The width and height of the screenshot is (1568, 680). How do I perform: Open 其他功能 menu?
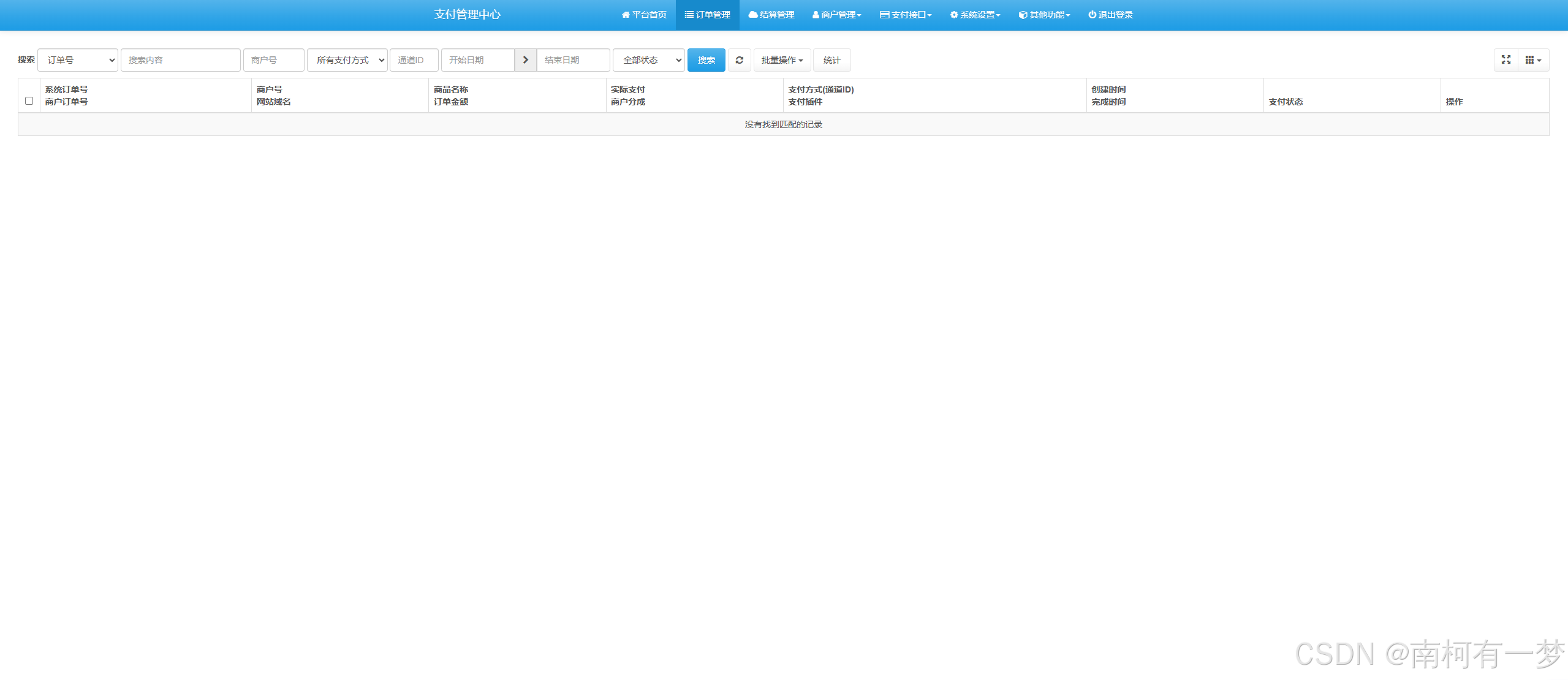1044,15
